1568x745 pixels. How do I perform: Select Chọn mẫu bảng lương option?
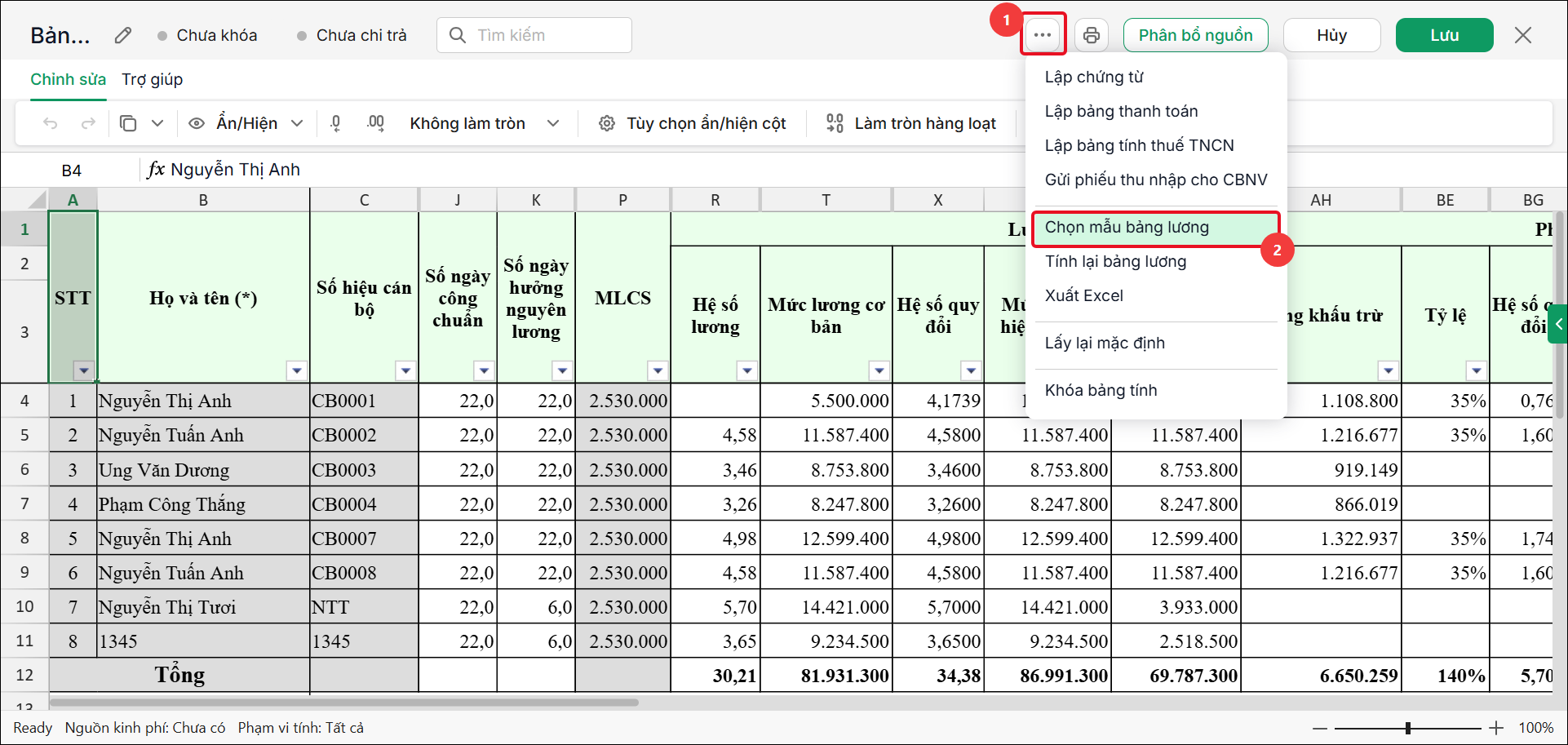[x=1156, y=228]
